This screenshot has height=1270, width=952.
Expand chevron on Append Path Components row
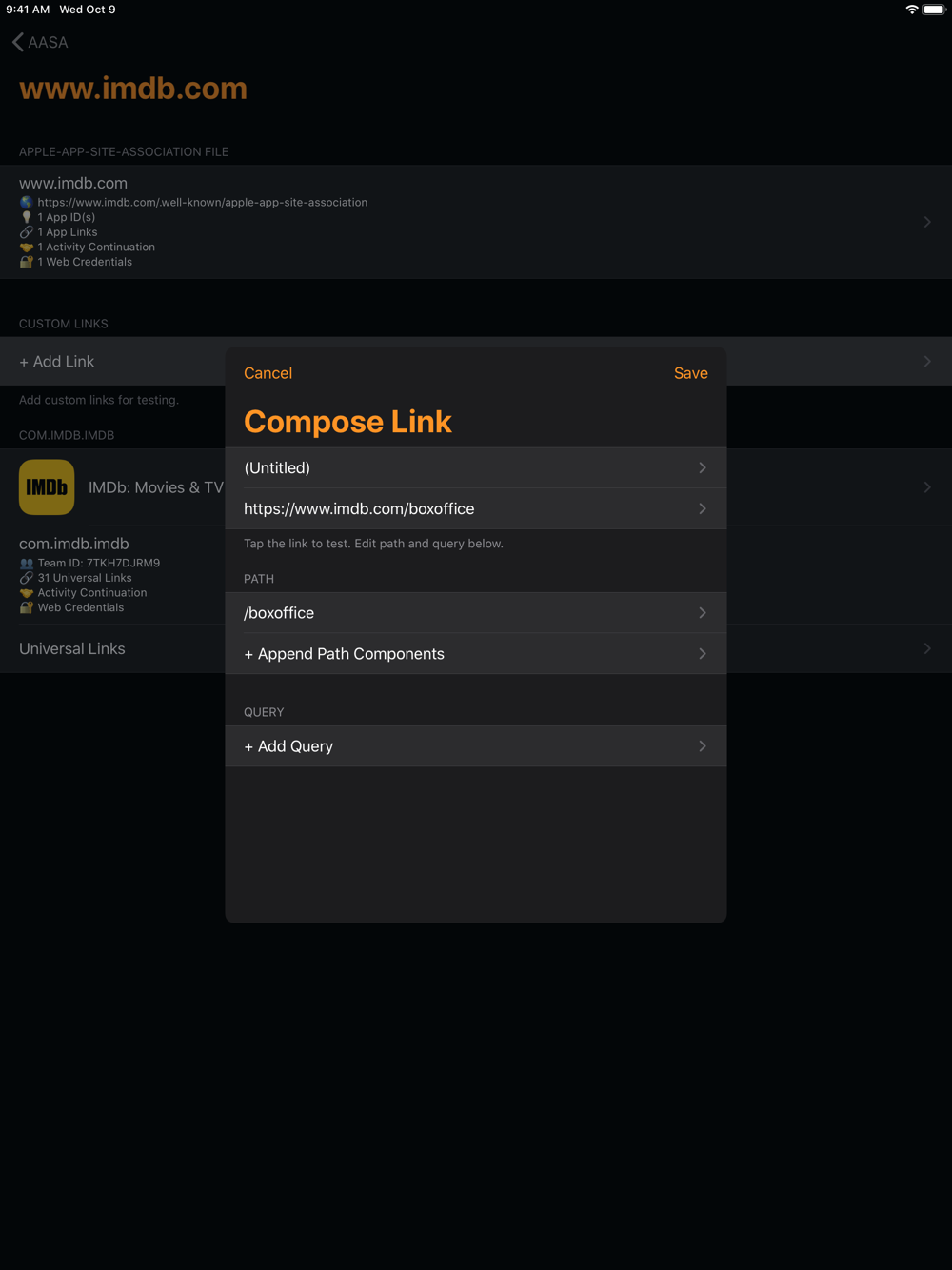click(x=703, y=654)
